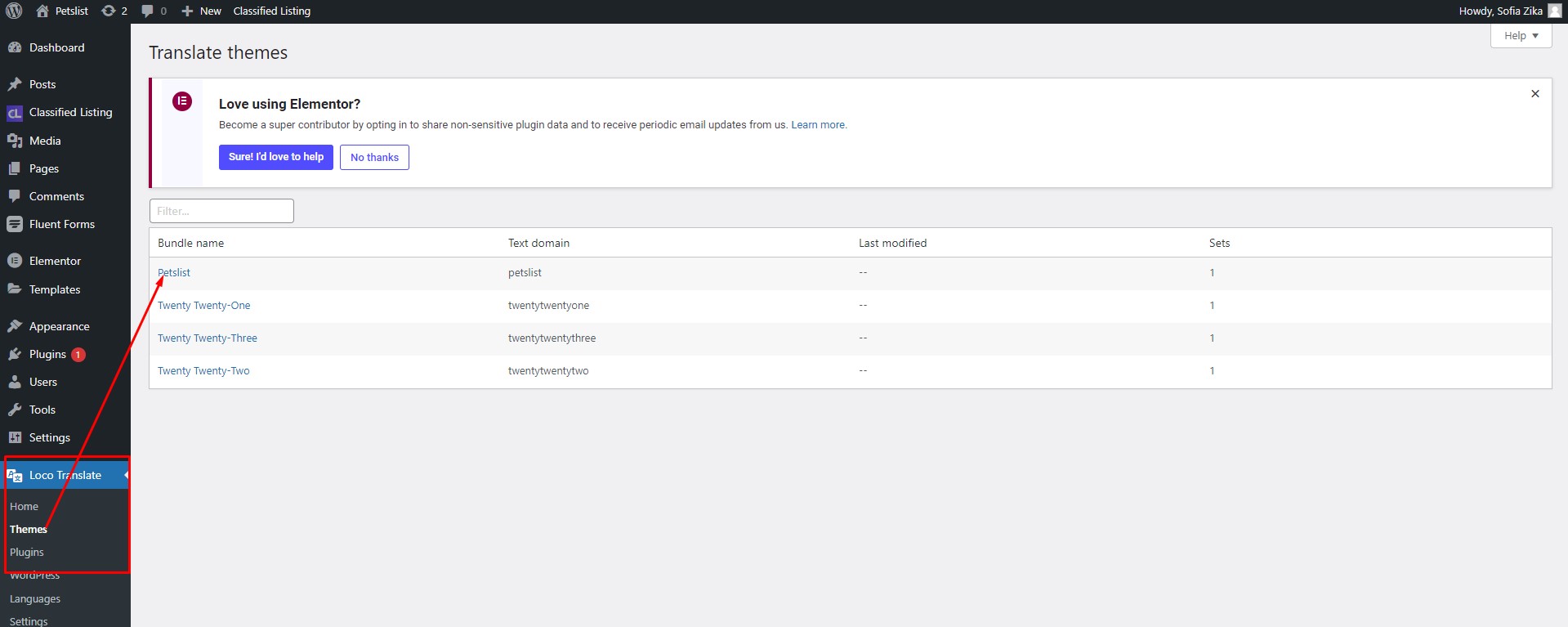The width and height of the screenshot is (1568, 627).
Task: Click the Loco Translate menu icon
Action: pos(15,475)
